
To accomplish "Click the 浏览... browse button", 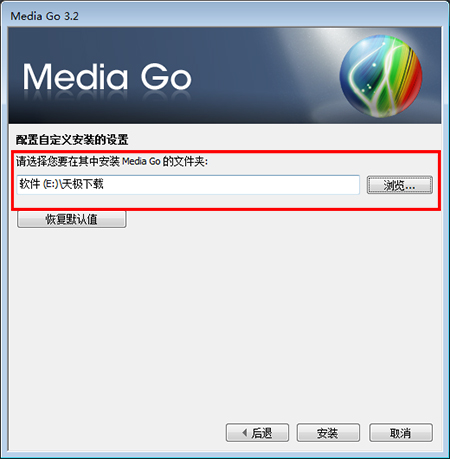I will (x=400, y=185).
